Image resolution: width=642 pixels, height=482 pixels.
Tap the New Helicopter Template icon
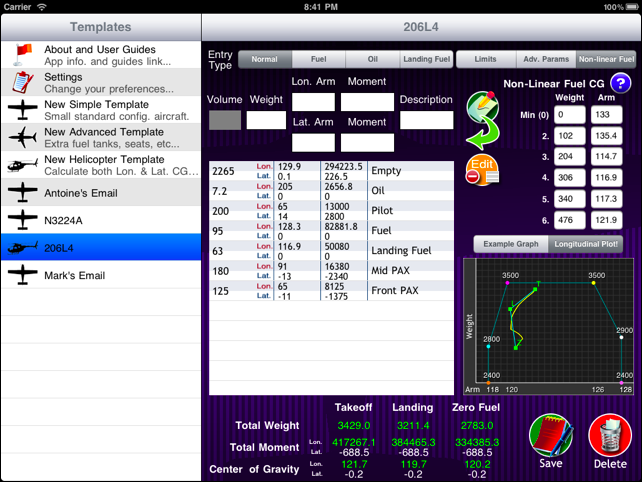click(20, 165)
